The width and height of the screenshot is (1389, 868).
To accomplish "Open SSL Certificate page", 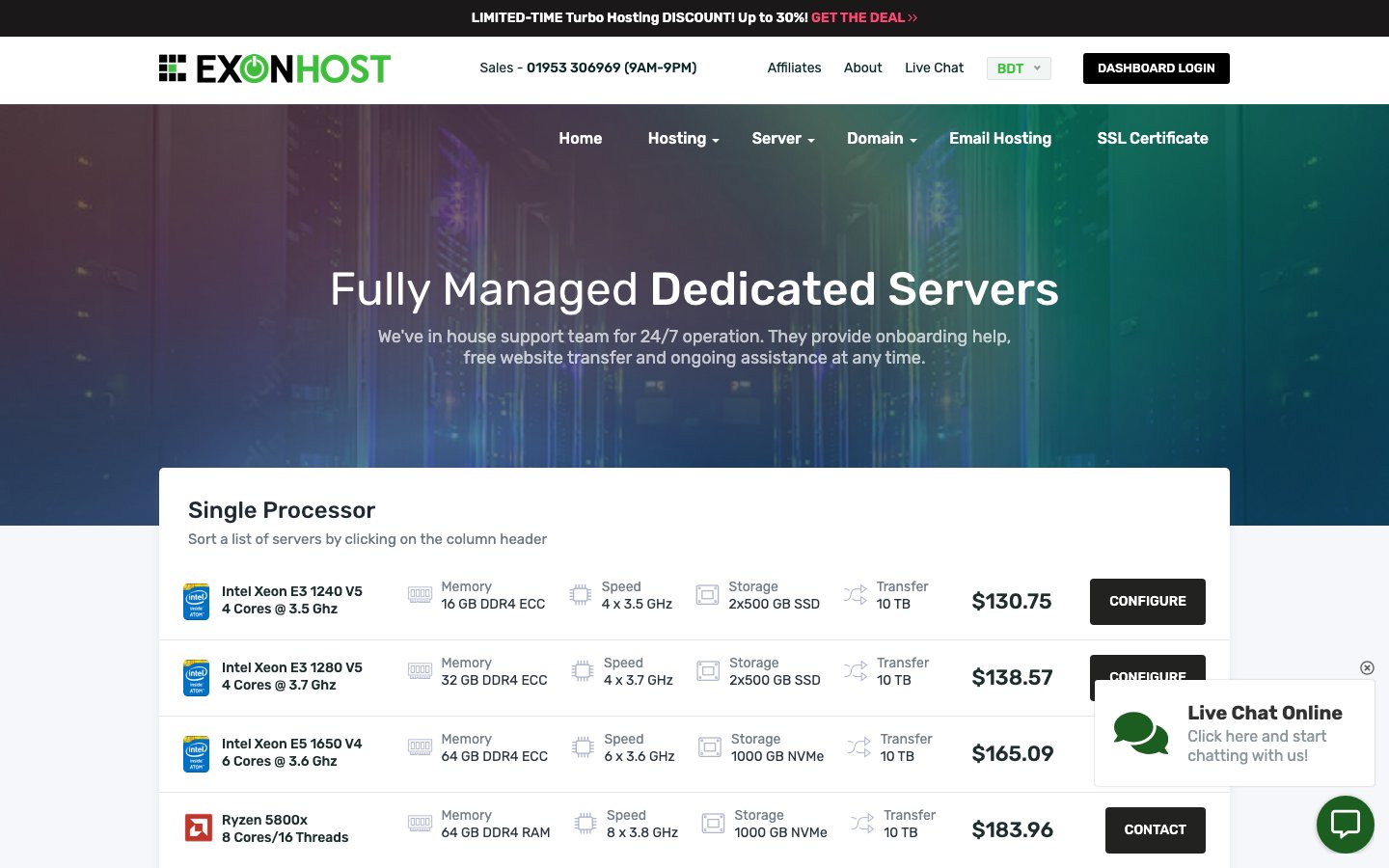I will point(1153,139).
